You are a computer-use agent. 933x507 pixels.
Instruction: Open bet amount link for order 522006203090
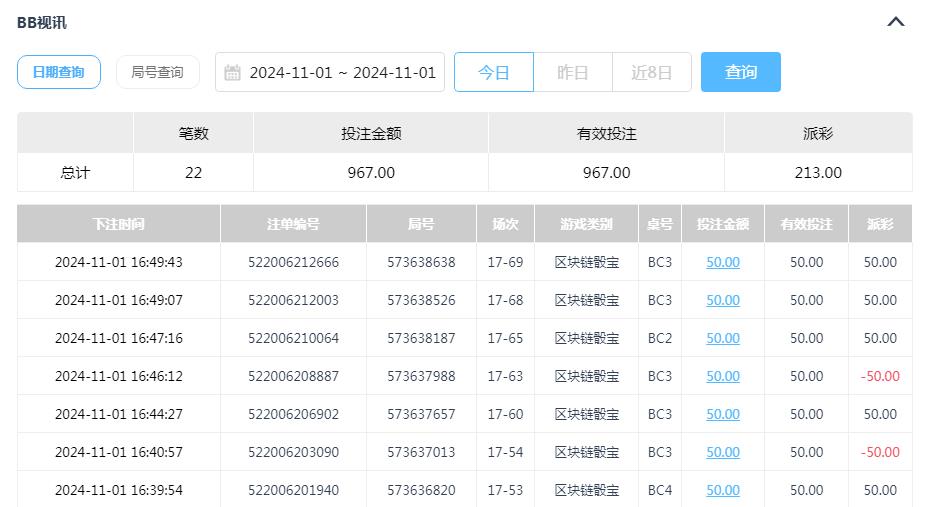pos(723,452)
